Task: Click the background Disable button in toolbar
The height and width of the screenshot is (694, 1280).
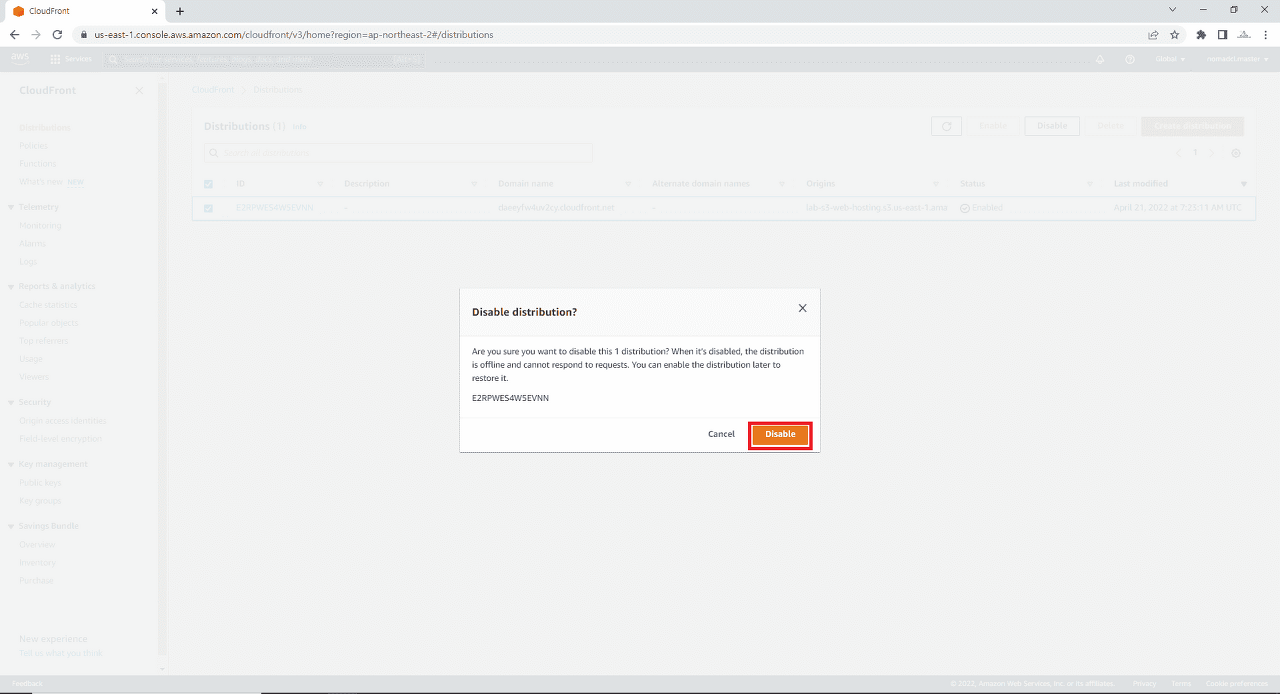Action: 1052,126
